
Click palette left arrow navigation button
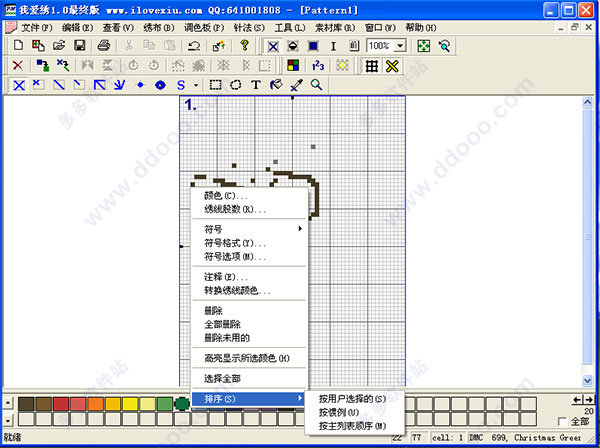(x=577, y=400)
